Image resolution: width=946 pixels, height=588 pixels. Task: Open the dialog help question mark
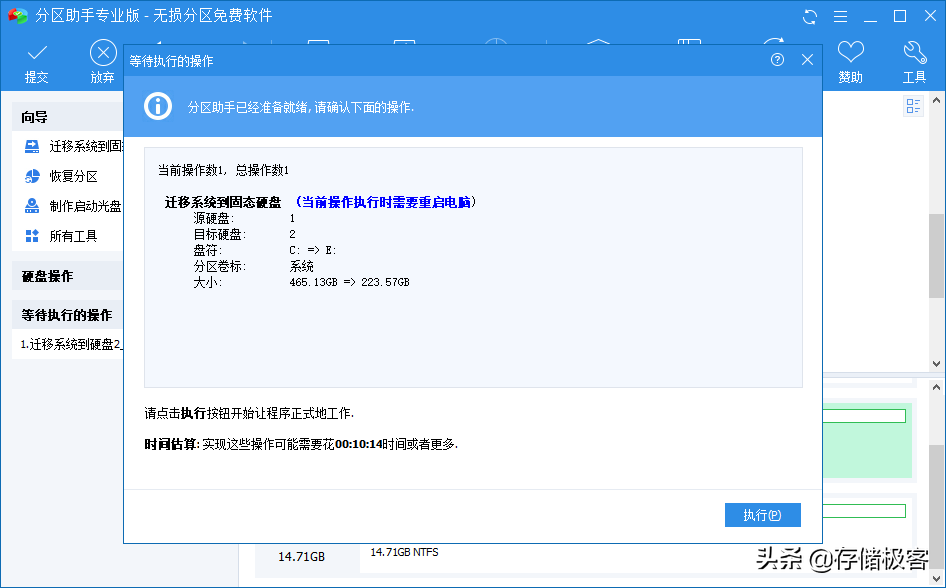click(x=776, y=59)
